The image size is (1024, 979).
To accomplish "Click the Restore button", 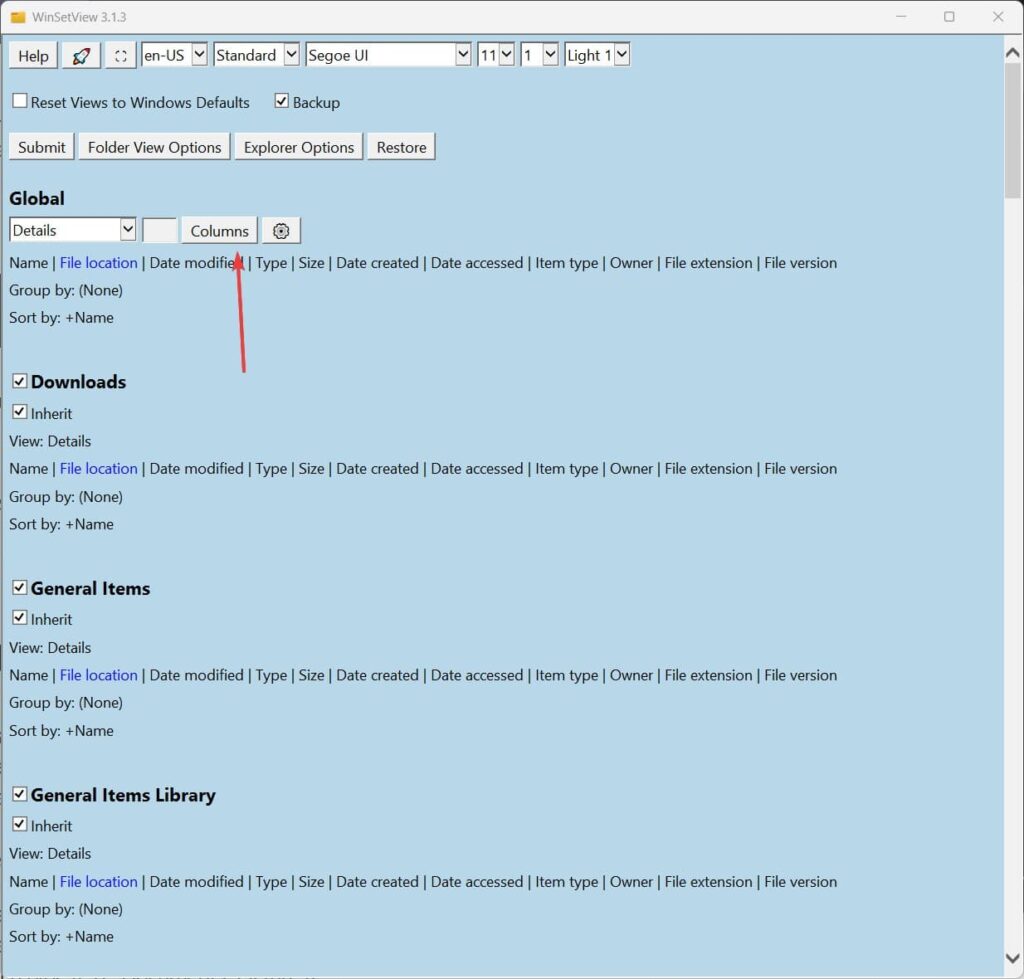I will tap(401, 147).
